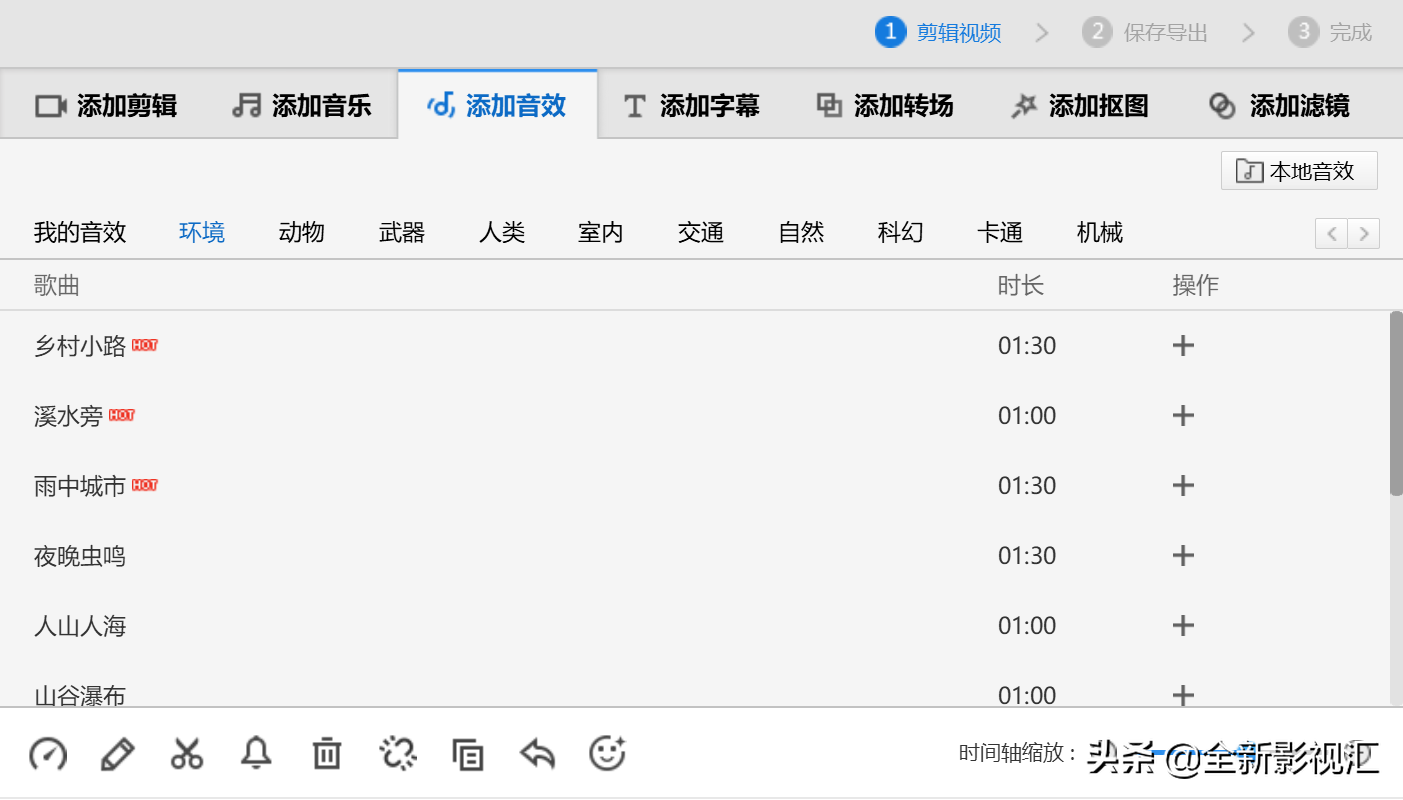Click the 本地音效 button
The image size is (1403, 800).
point(1299,171)
